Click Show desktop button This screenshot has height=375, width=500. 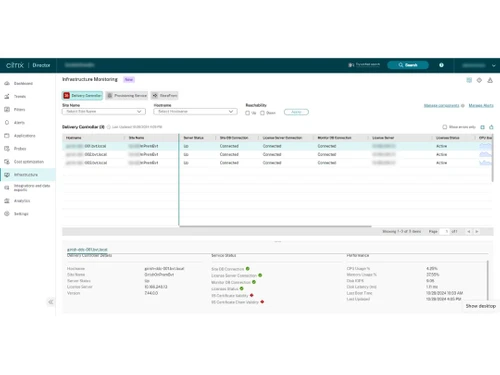tap(481, 306)
